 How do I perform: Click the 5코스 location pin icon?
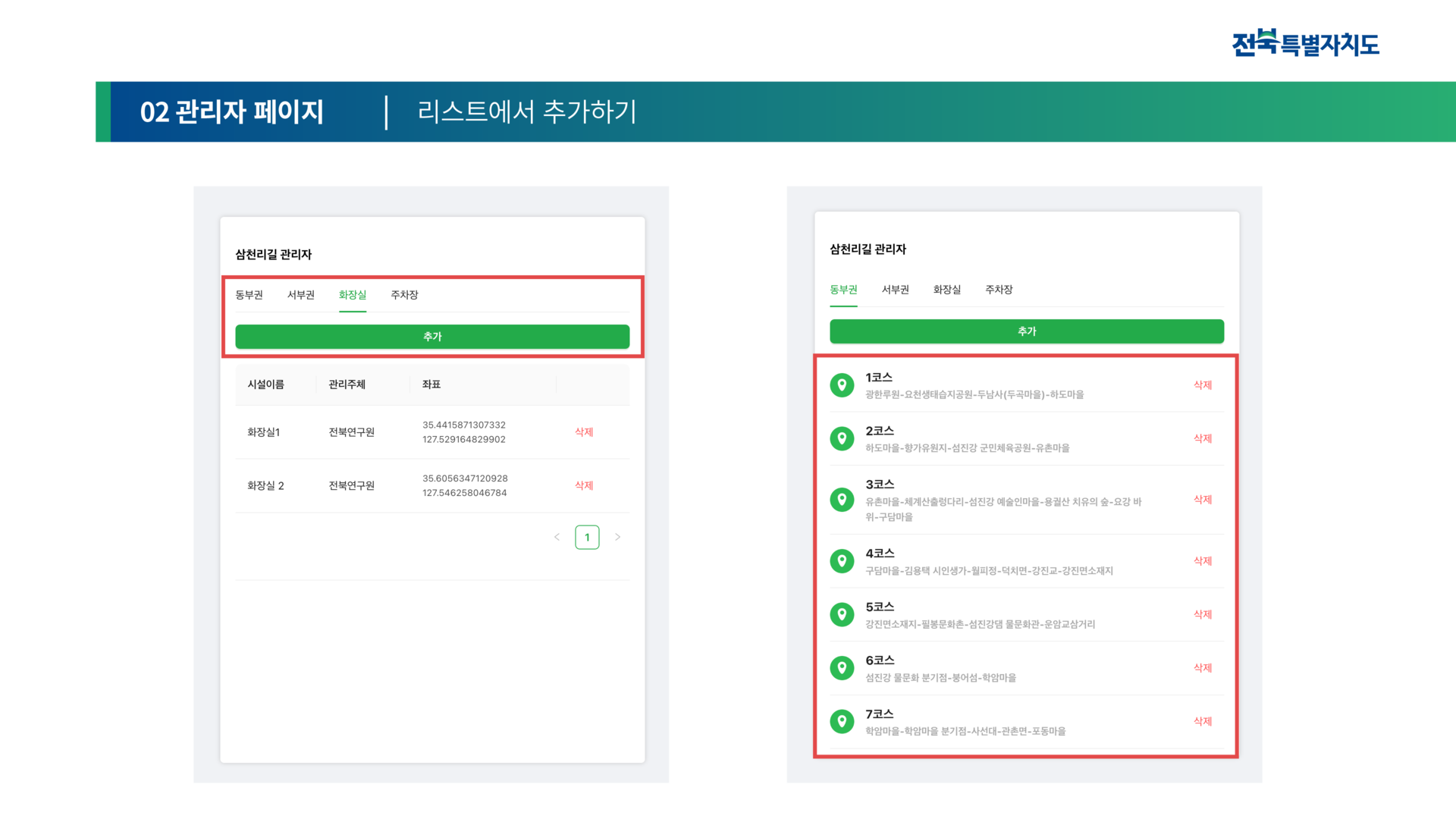pyautogui.click(x=842, y=614)
